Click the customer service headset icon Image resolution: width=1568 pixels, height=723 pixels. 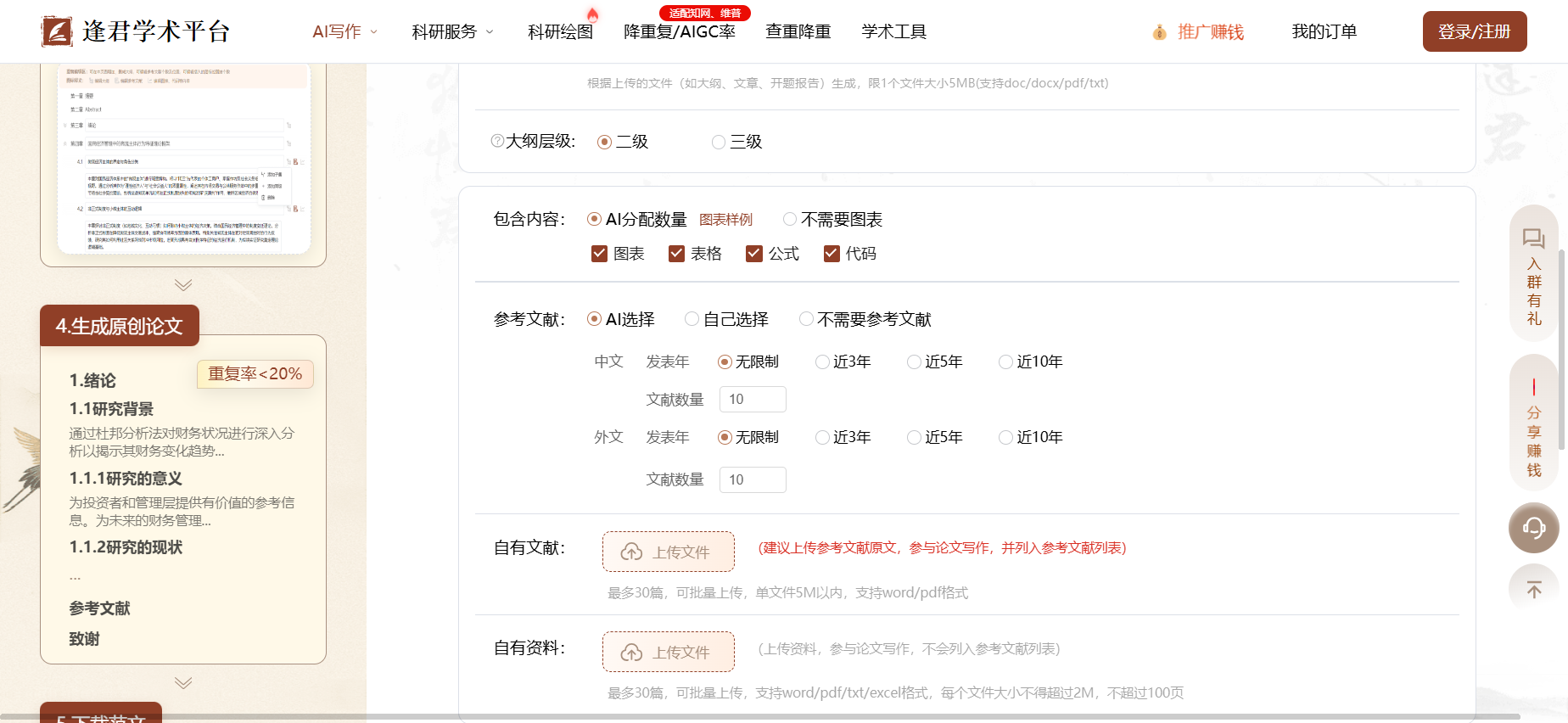pos(1533,528)
